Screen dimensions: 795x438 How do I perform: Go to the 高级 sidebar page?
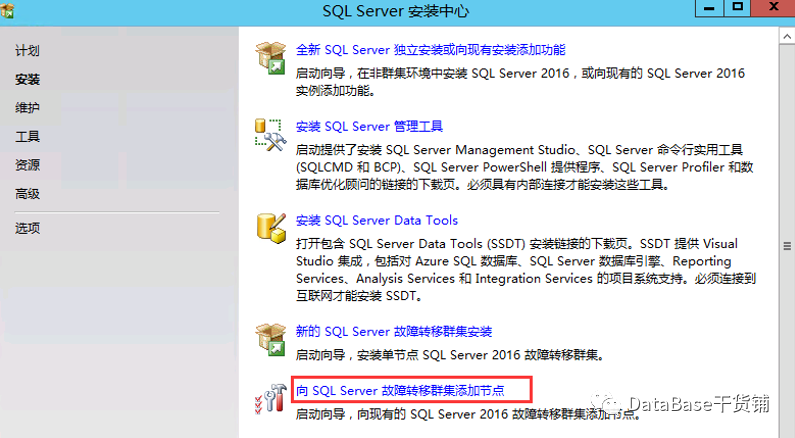tap(27, 194)
